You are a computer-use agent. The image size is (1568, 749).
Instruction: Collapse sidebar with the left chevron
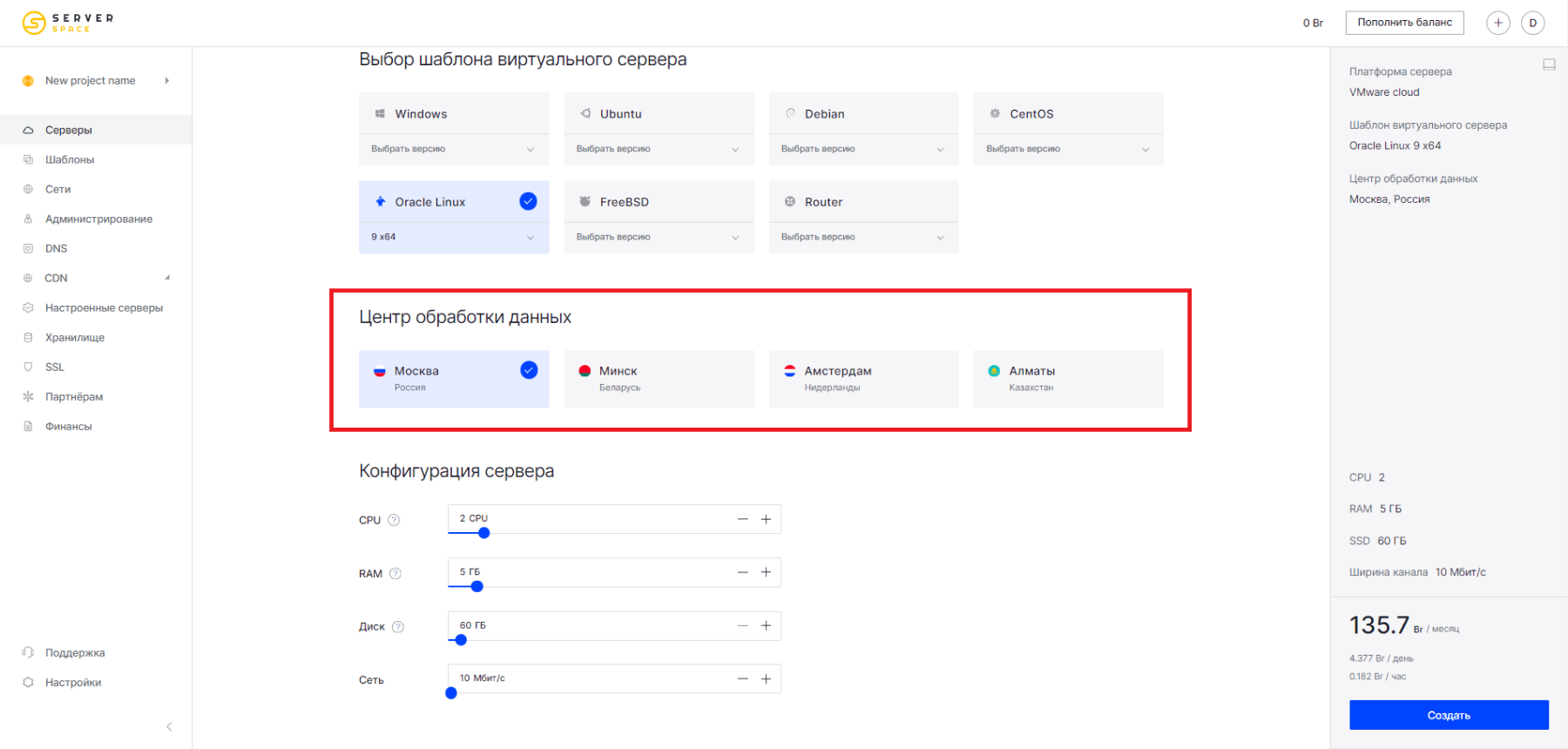pyautogui.click(x=169, y=726)
